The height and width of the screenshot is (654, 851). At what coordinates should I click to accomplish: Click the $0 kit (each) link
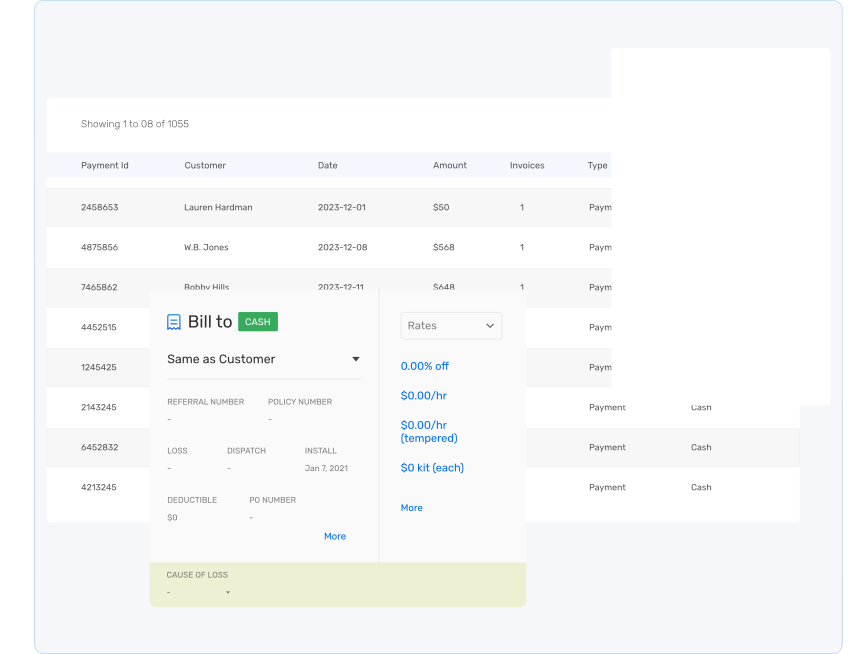(432, 468)
